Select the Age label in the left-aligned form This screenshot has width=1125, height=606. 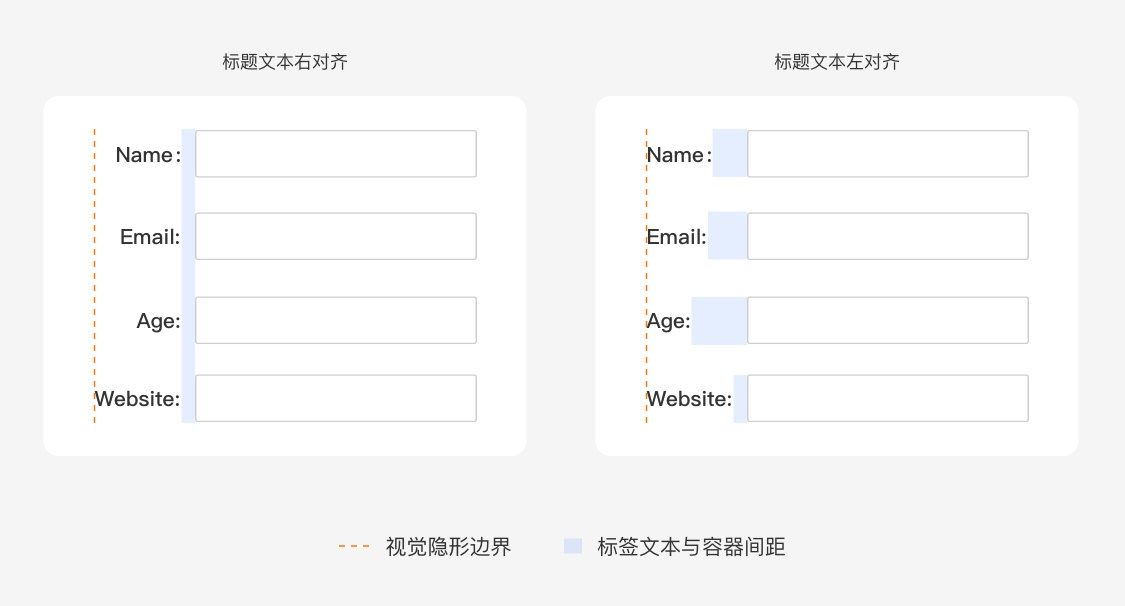666,321
